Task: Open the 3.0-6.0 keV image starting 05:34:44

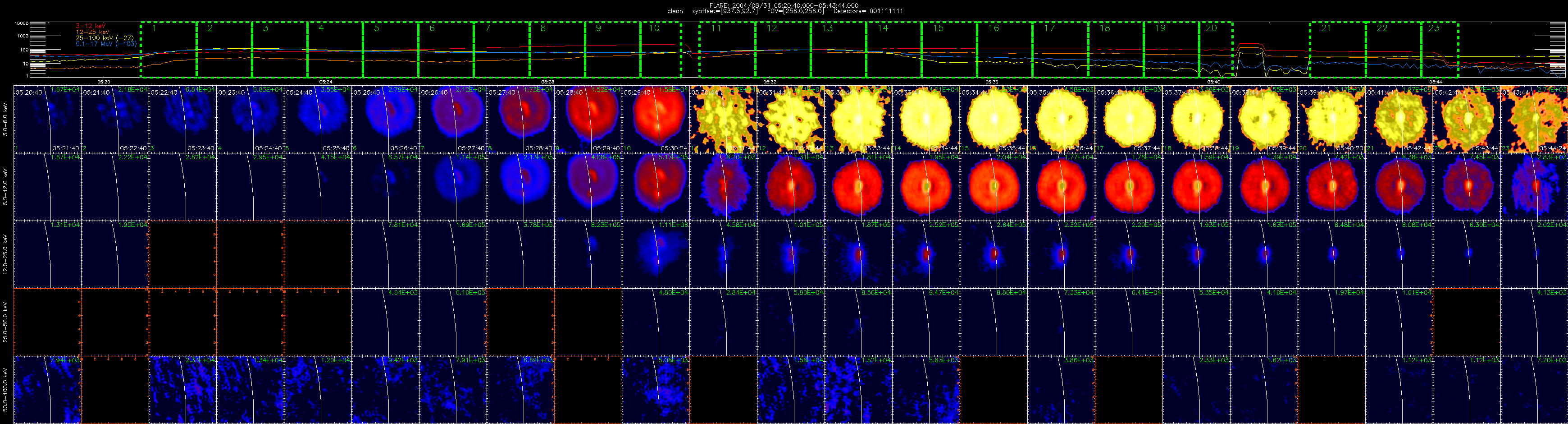Action: 994,119
